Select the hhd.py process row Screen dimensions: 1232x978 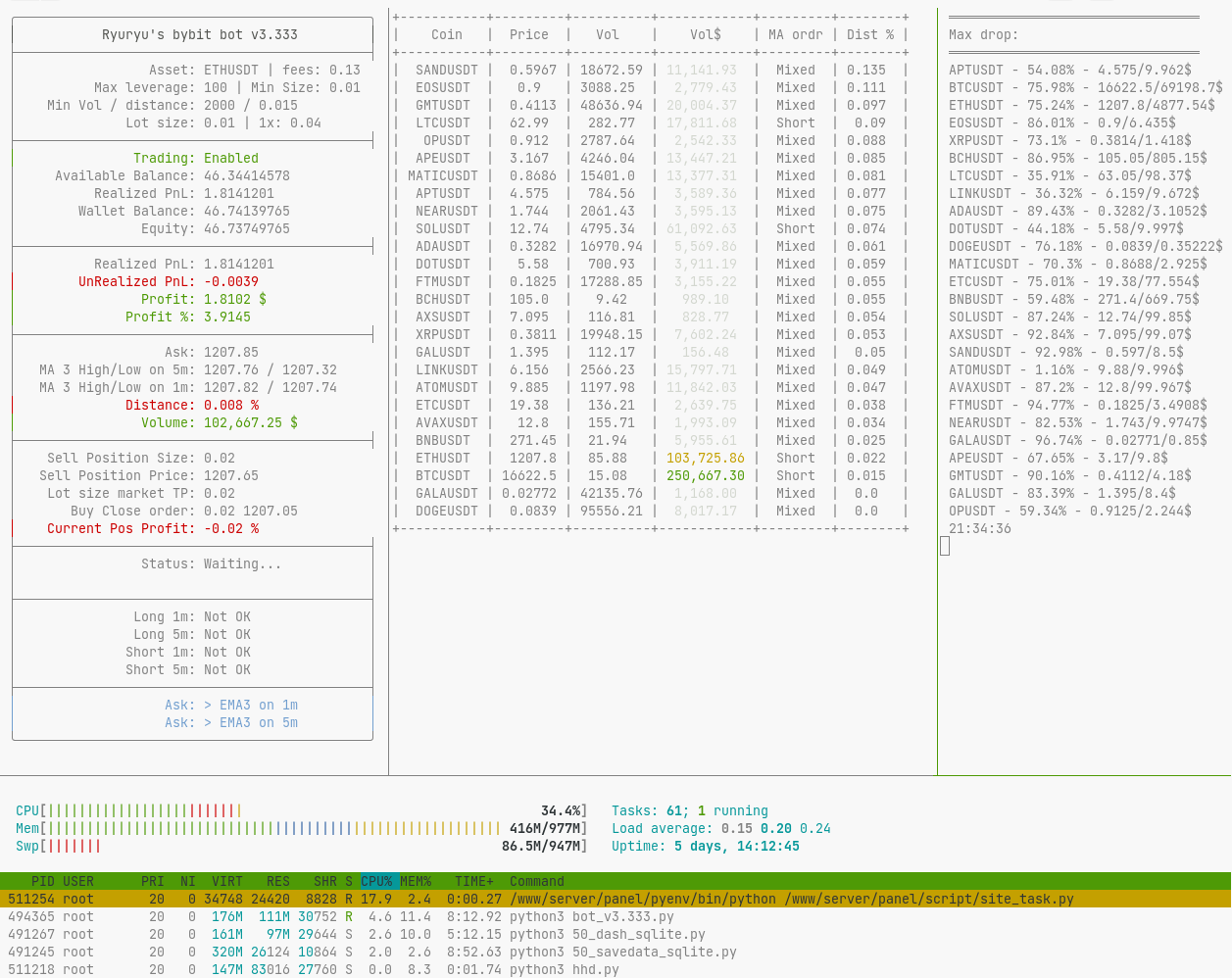[616, 969]
